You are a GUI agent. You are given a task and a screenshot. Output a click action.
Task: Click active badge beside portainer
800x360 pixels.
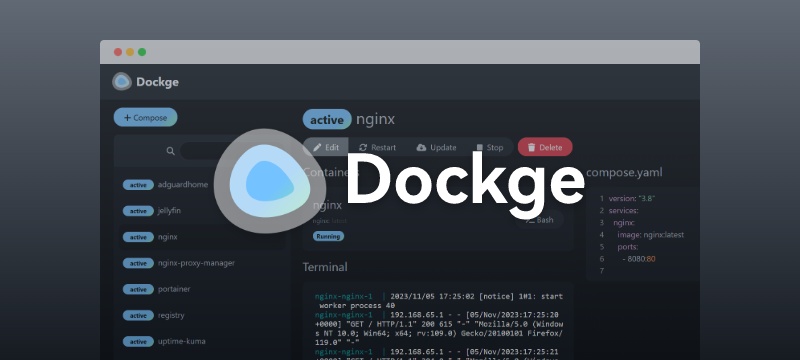[x=138, y=290]
